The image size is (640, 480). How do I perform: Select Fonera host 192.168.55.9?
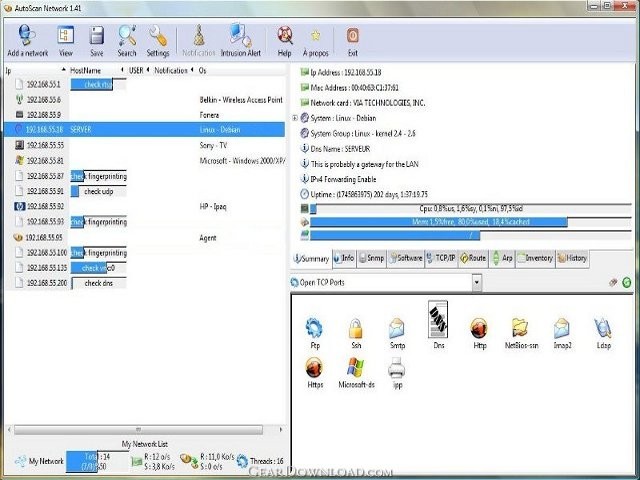[x=145, y=115]
